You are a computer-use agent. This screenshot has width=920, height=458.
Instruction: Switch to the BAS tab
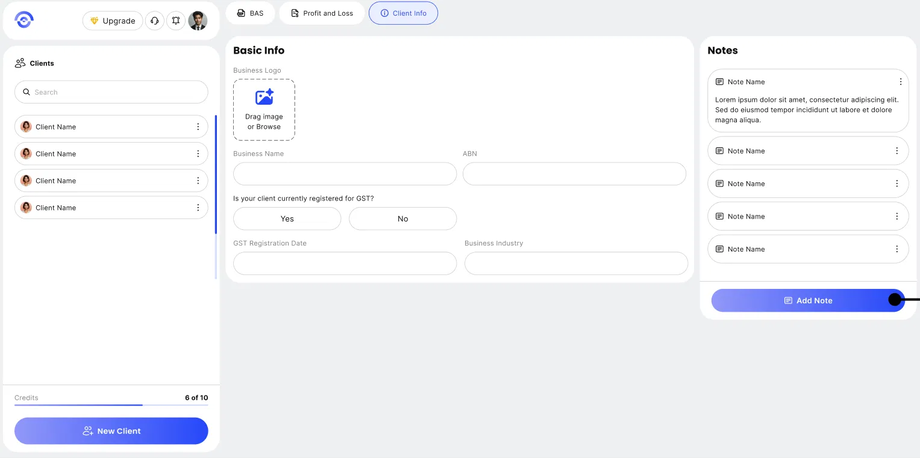[x=250, y=13]
